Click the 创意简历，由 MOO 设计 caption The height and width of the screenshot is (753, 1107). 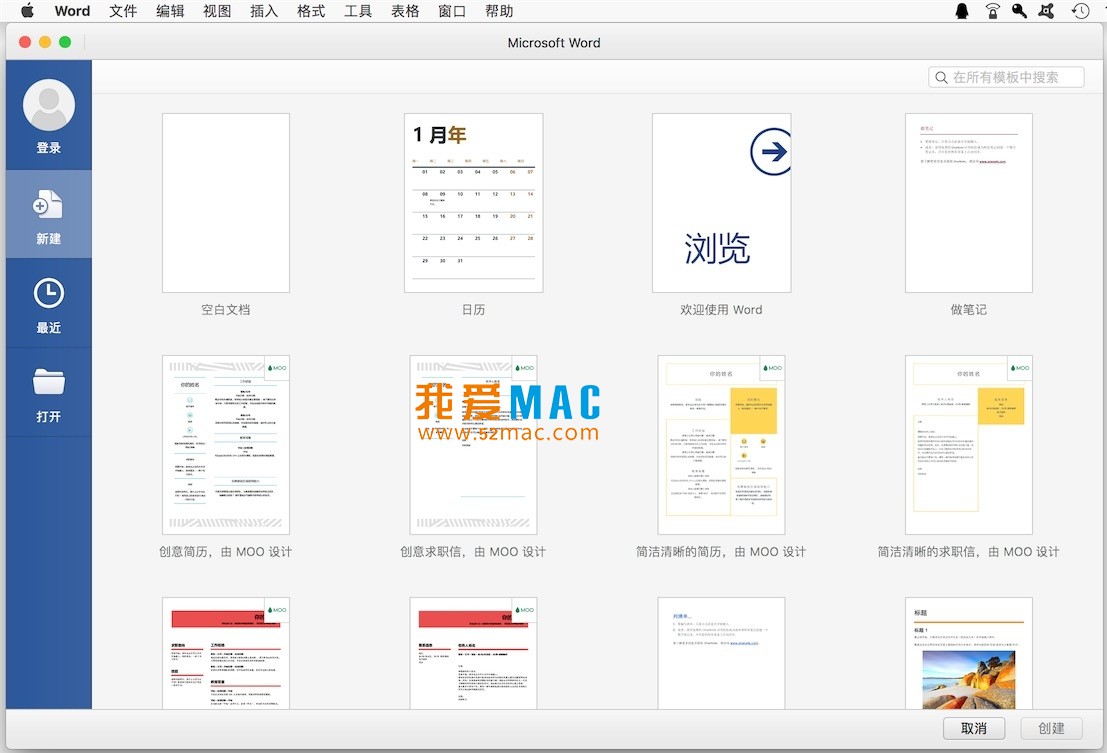(226, 552)
